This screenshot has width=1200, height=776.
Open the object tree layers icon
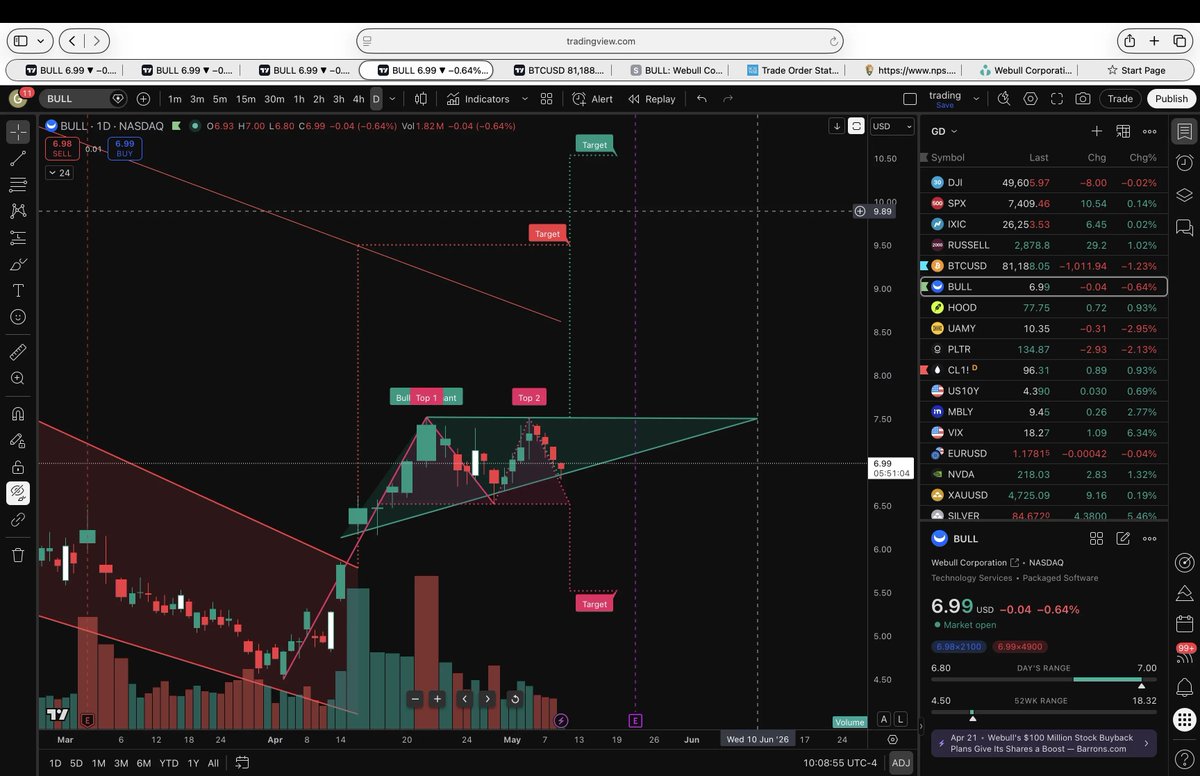1185,194
